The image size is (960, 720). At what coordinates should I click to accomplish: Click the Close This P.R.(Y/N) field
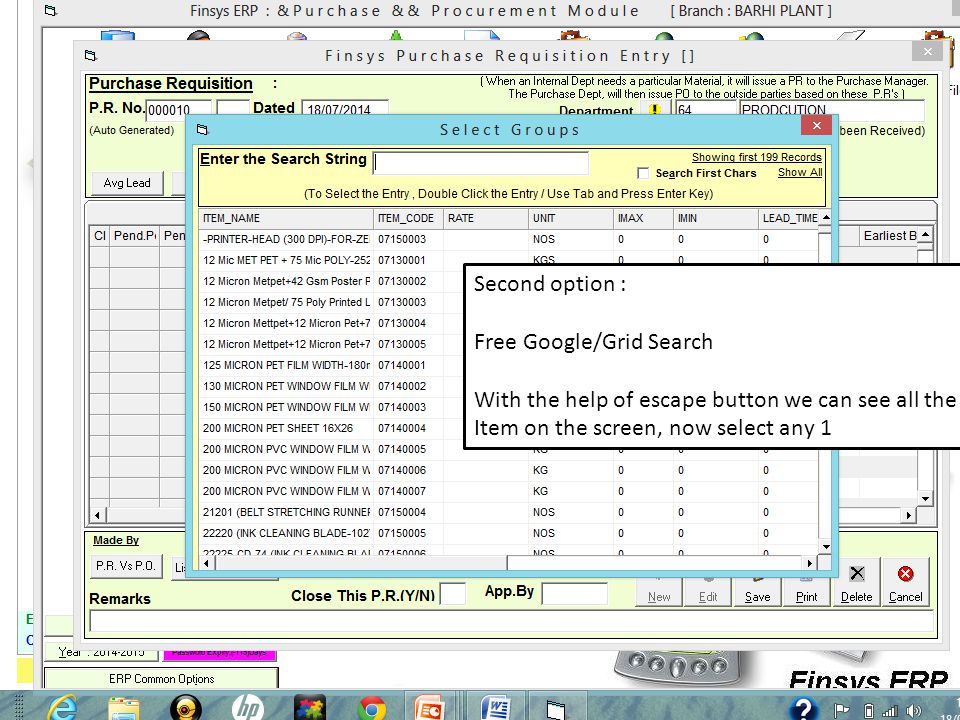pyautogui.click(x=453, y=594)
